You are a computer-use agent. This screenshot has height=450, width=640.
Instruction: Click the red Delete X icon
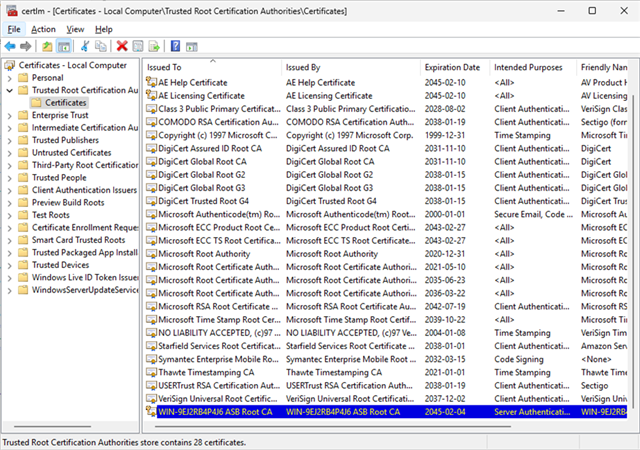point(122,46)
